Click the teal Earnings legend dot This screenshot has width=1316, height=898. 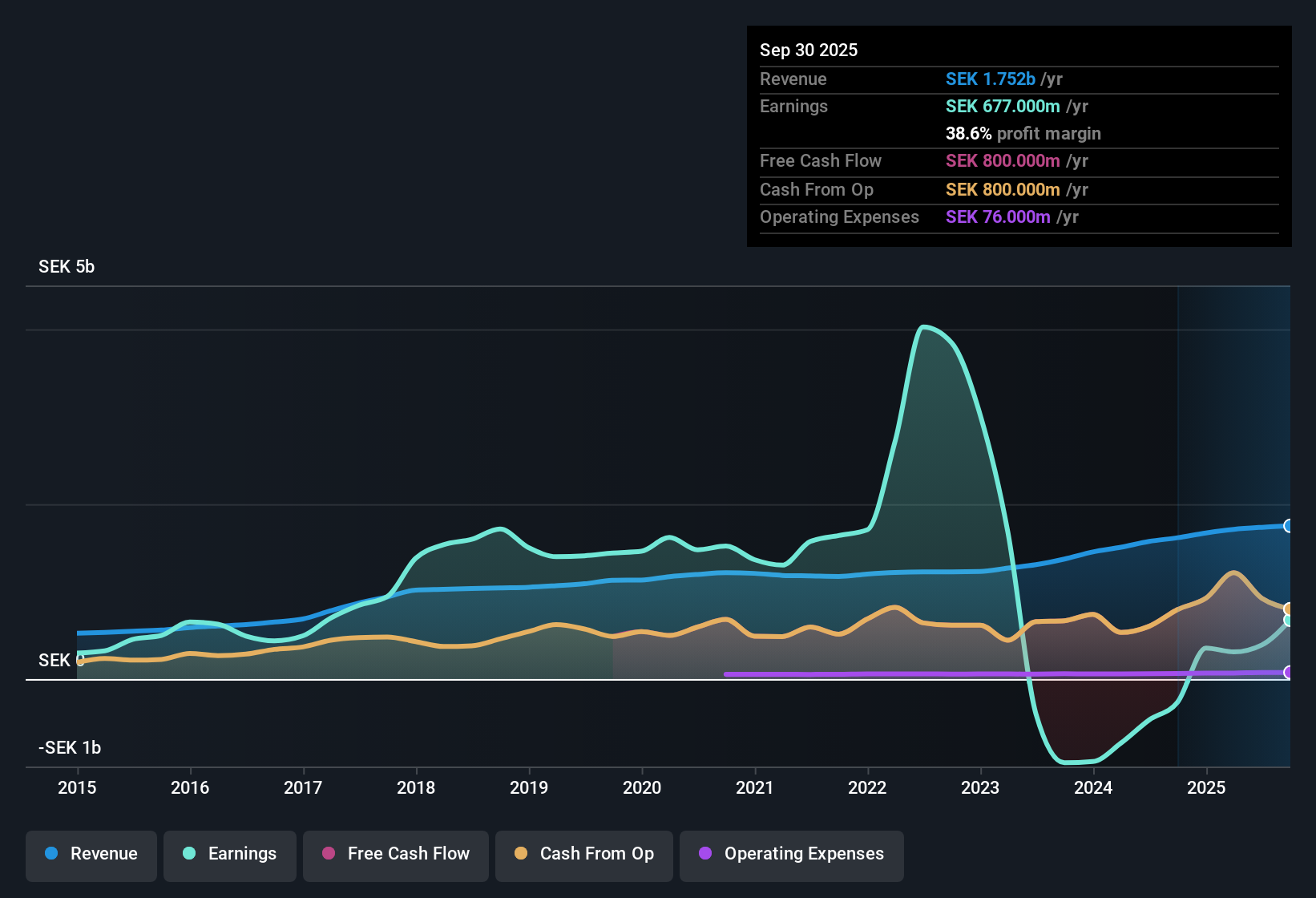tap(189, 854)
